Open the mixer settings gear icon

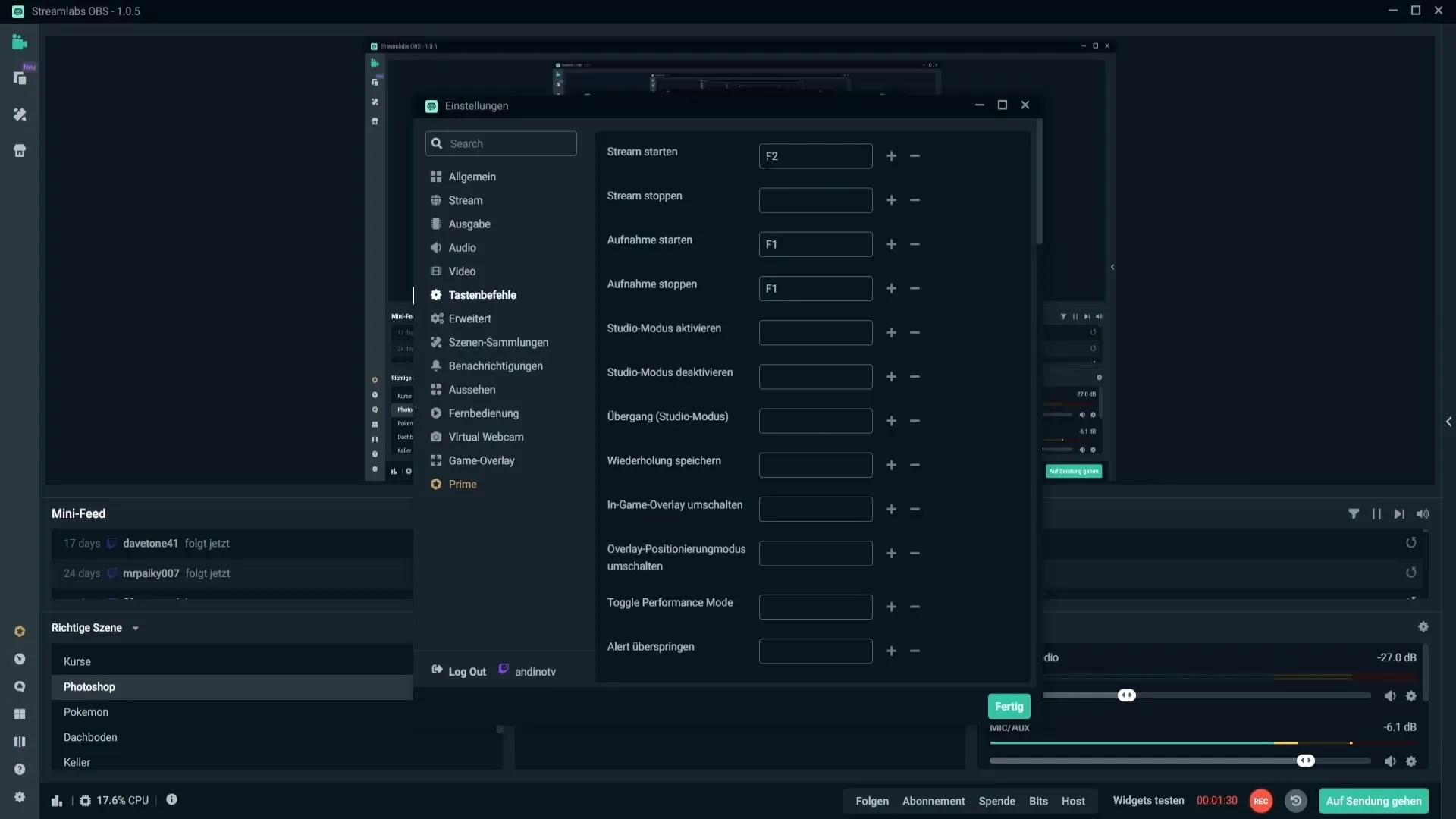pos(1423,627)
